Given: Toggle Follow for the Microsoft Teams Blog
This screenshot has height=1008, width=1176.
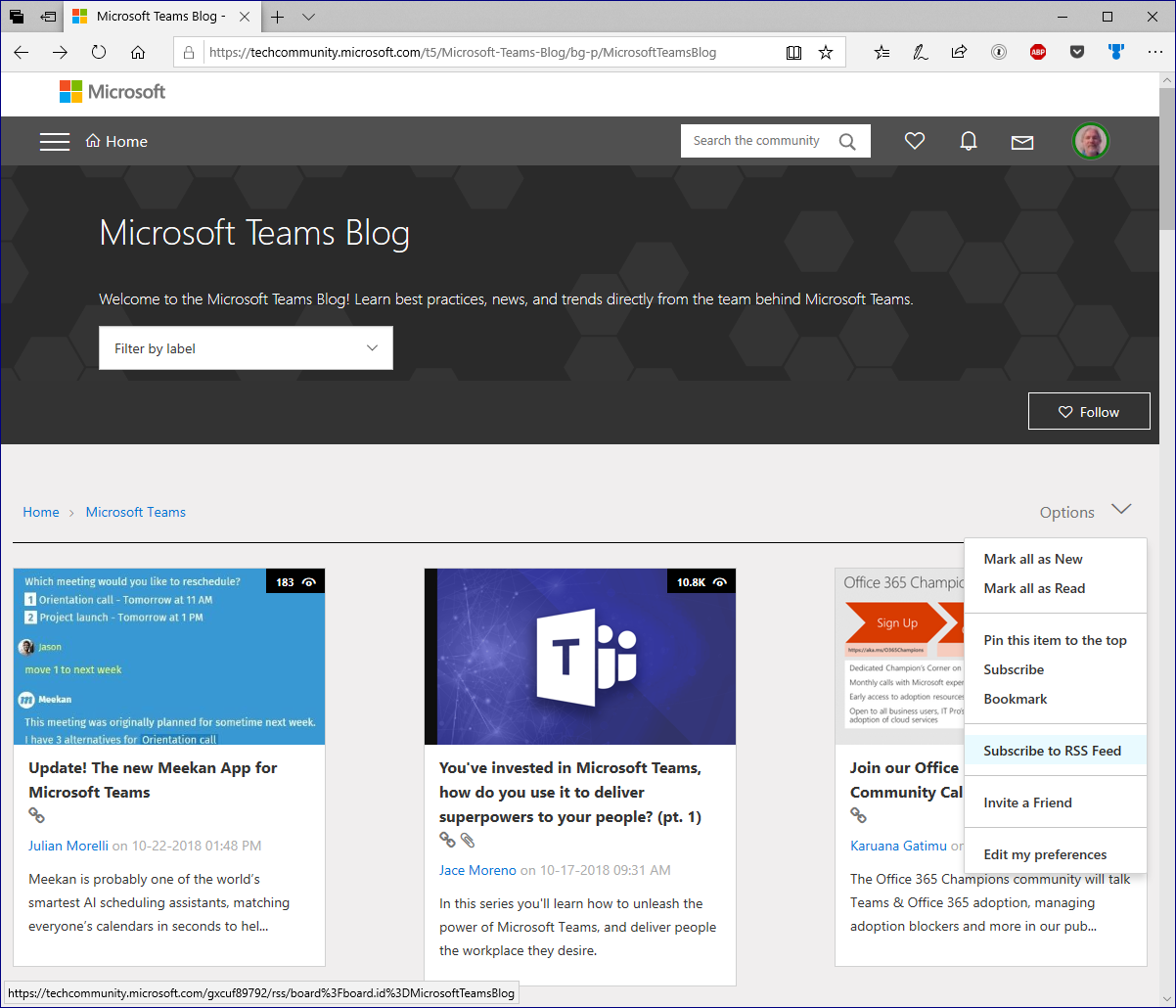Looking at the screenshot, I should (x=1089, y=411).
